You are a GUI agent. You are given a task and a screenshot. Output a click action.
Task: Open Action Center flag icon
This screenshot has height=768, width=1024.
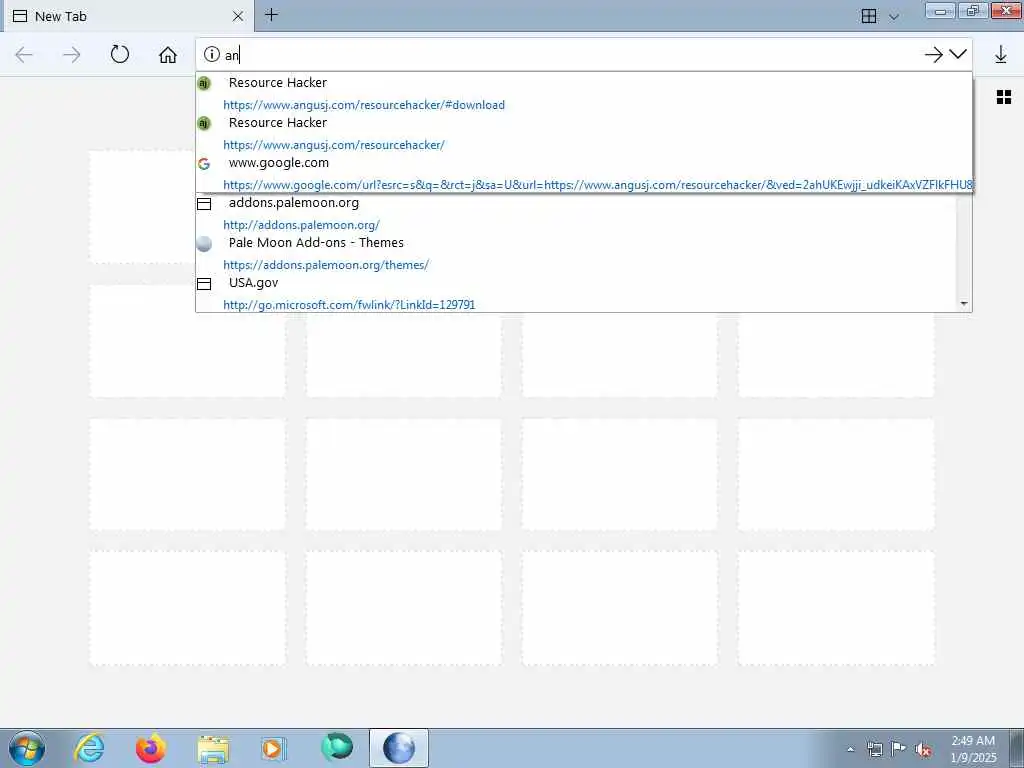[899, 749]
